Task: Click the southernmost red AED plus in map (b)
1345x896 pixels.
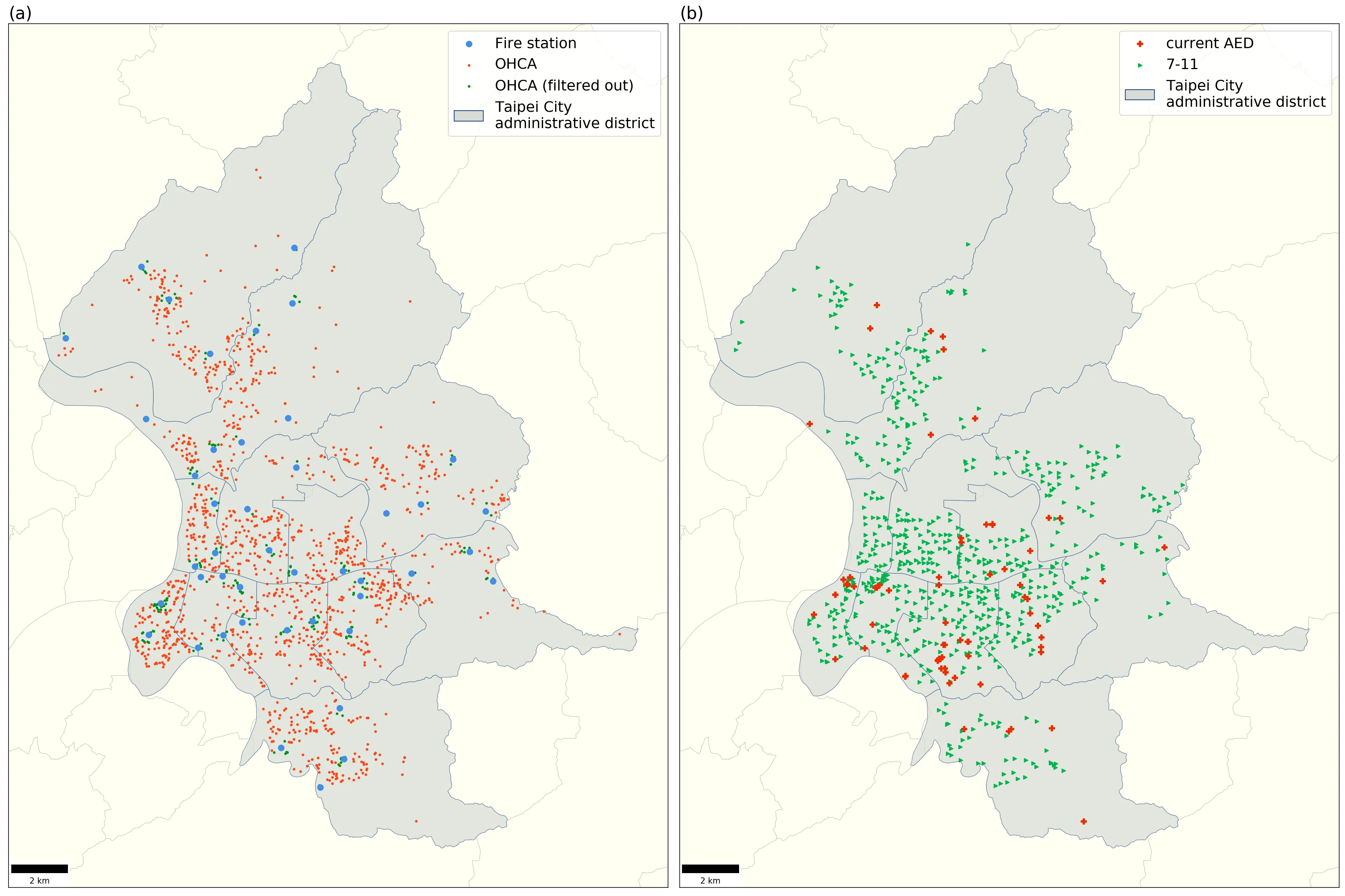Action: [1083, 822]
